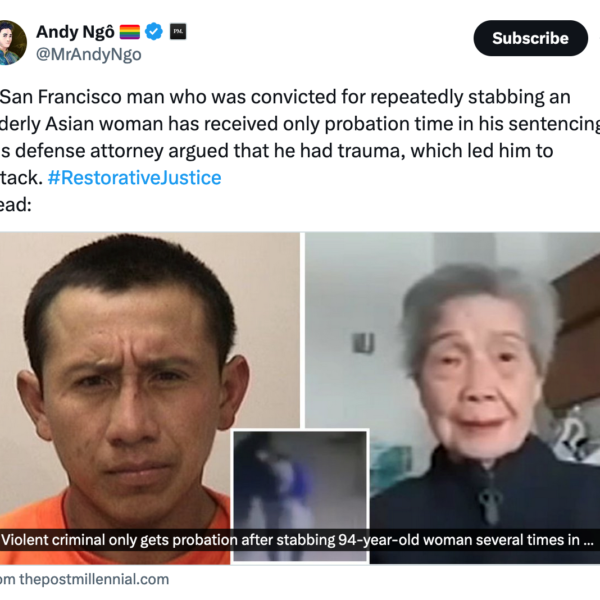Click the blue verified checkmark badge
The height and width of the screenshot is (600, 600).
click(154, 32)
